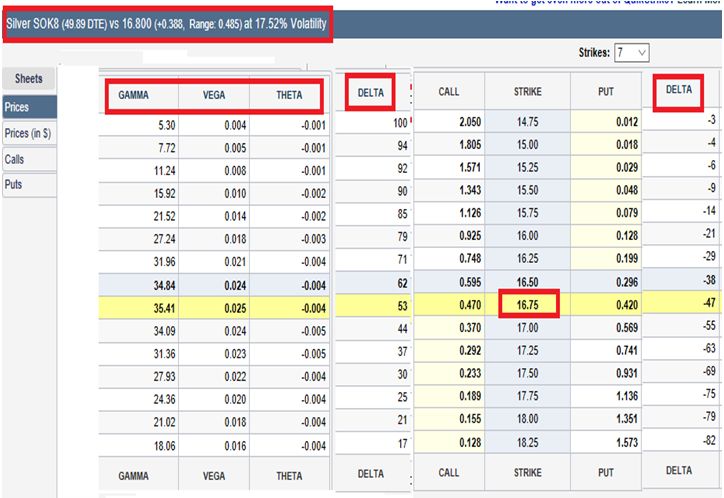Click the top CALL column header
The height and width of the screenshot is (498, 724).
coord(449,91)
